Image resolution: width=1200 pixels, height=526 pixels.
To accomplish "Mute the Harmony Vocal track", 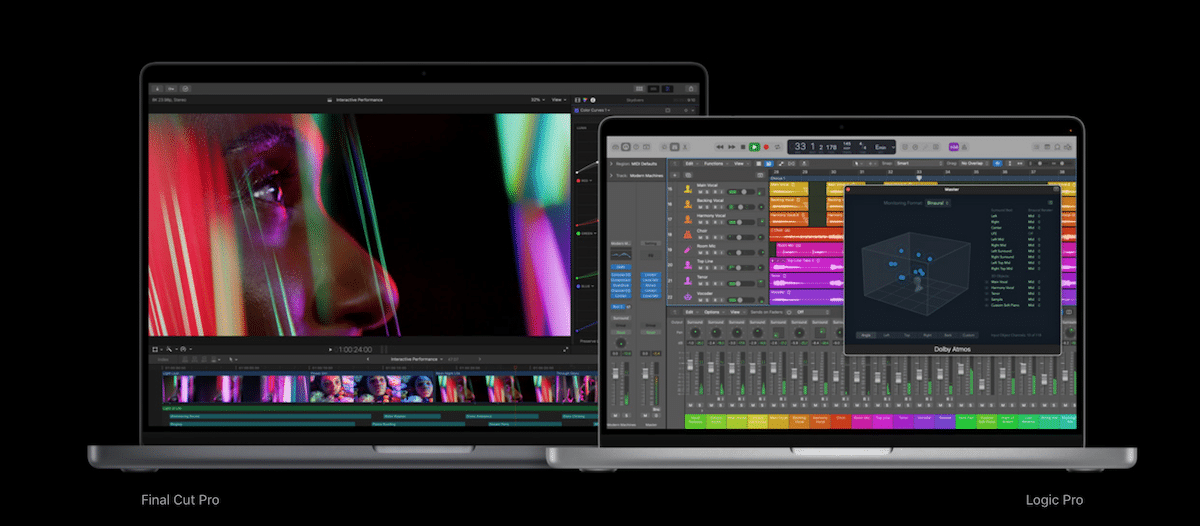I will point(700,222).
